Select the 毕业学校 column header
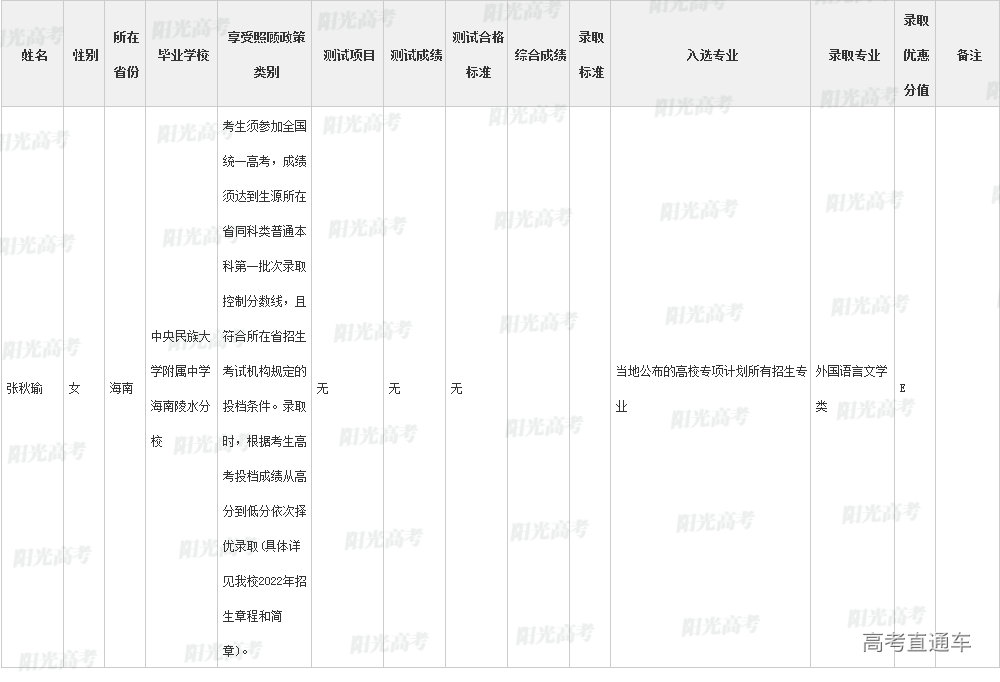1000x682 pixels. [182, 55]
